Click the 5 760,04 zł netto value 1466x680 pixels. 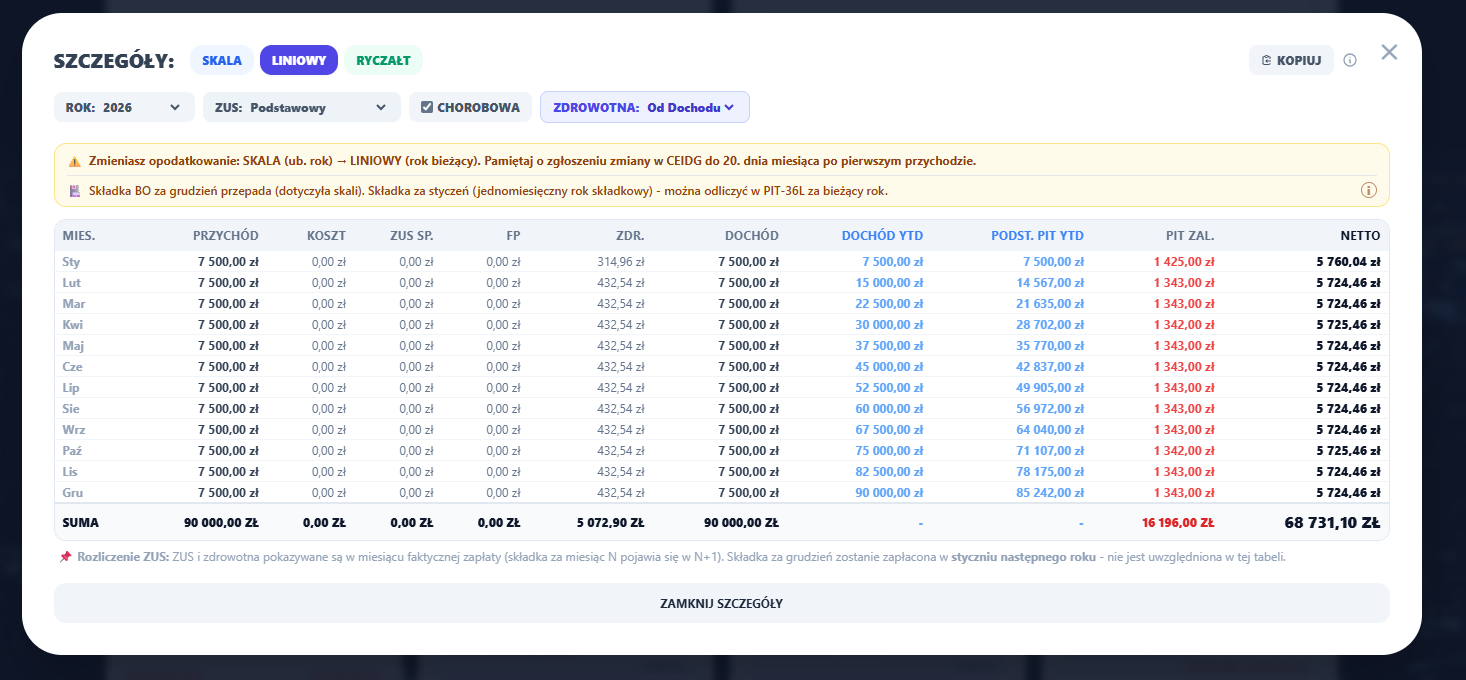pyautogui.click(x=1348, y=262)
